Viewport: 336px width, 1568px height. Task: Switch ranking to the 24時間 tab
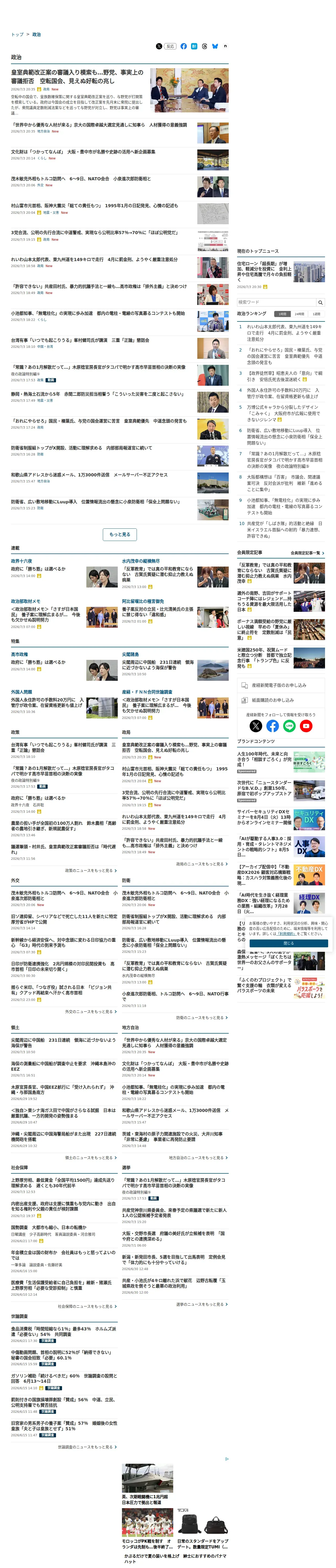(x=299, y=314)
